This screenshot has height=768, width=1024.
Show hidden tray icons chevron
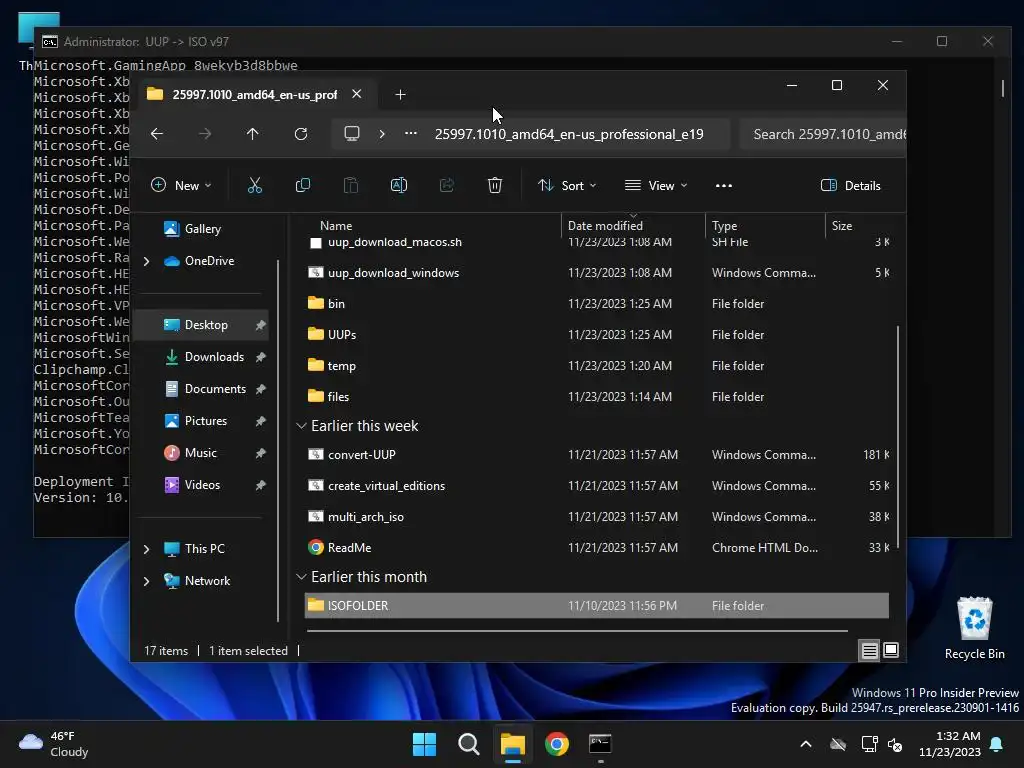[x=806, y=744]
